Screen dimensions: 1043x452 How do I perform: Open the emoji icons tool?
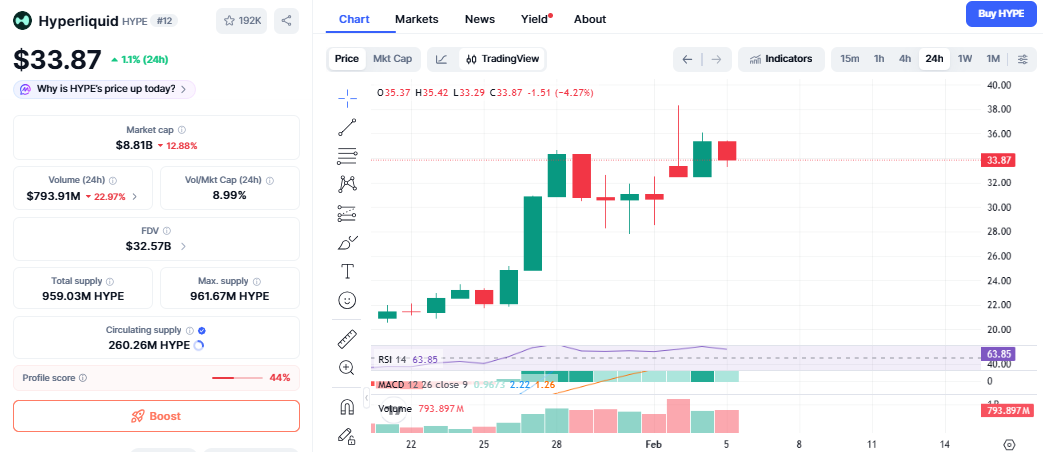tap(347, 300)
